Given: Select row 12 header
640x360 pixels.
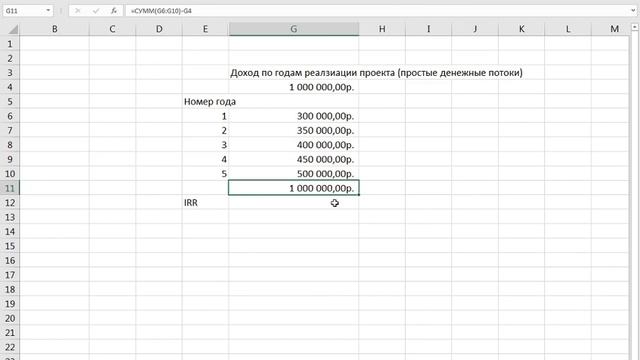Looking at the screenshot, I should click(x=10, y=202).
